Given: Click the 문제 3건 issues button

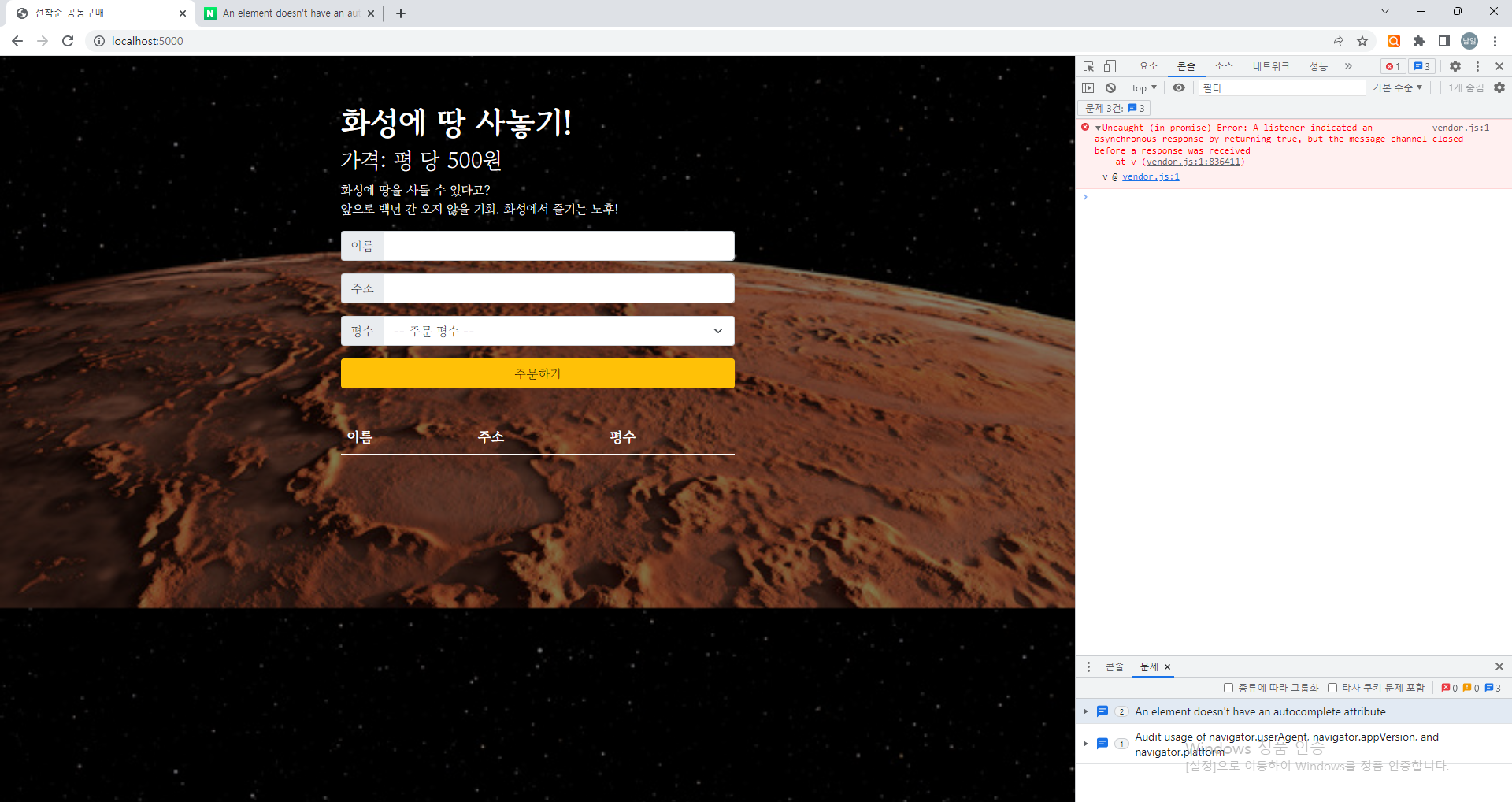Looking at the screenshot, I should pos(1114,108).
